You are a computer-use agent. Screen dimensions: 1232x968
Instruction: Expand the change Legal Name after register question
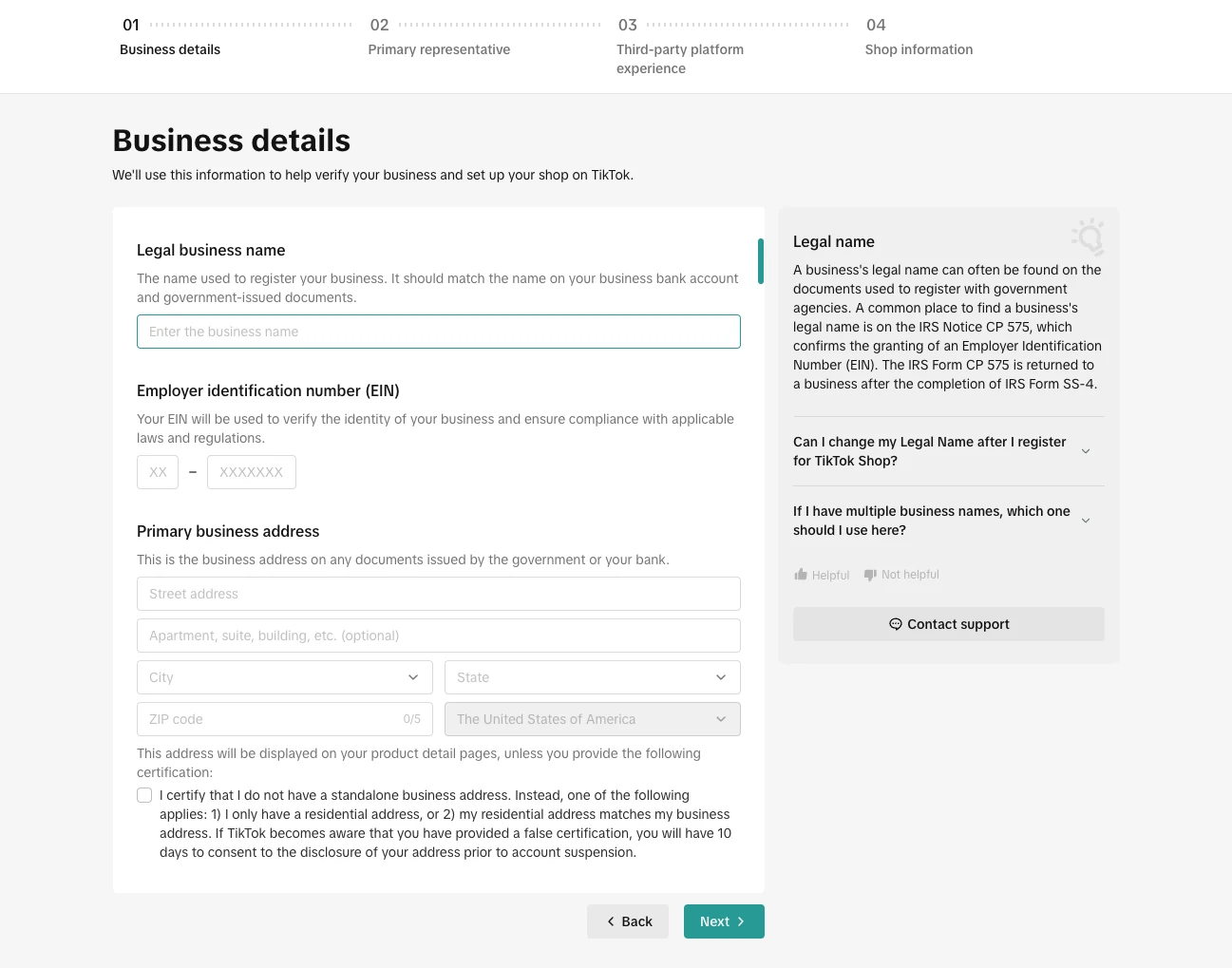click(x=1086, y=451)
